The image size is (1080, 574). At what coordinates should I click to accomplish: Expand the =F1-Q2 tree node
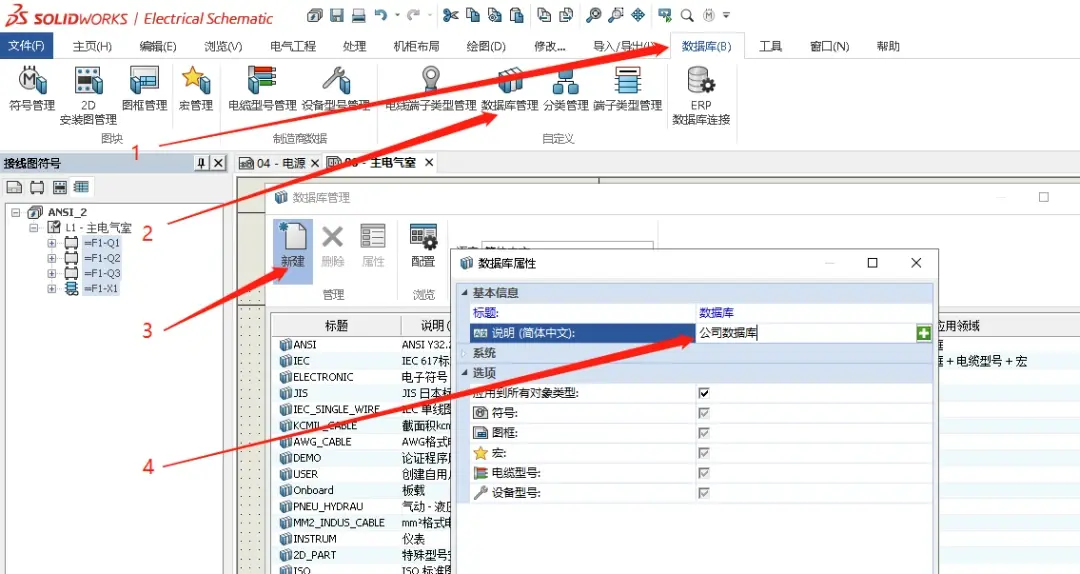click(x=52, y=258)
